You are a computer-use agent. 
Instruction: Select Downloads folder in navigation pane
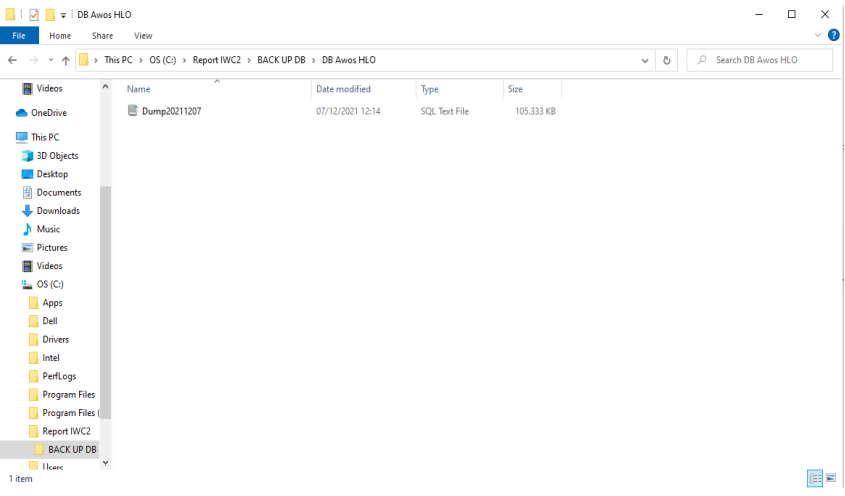pyautogui.click(x=58, y=211)
